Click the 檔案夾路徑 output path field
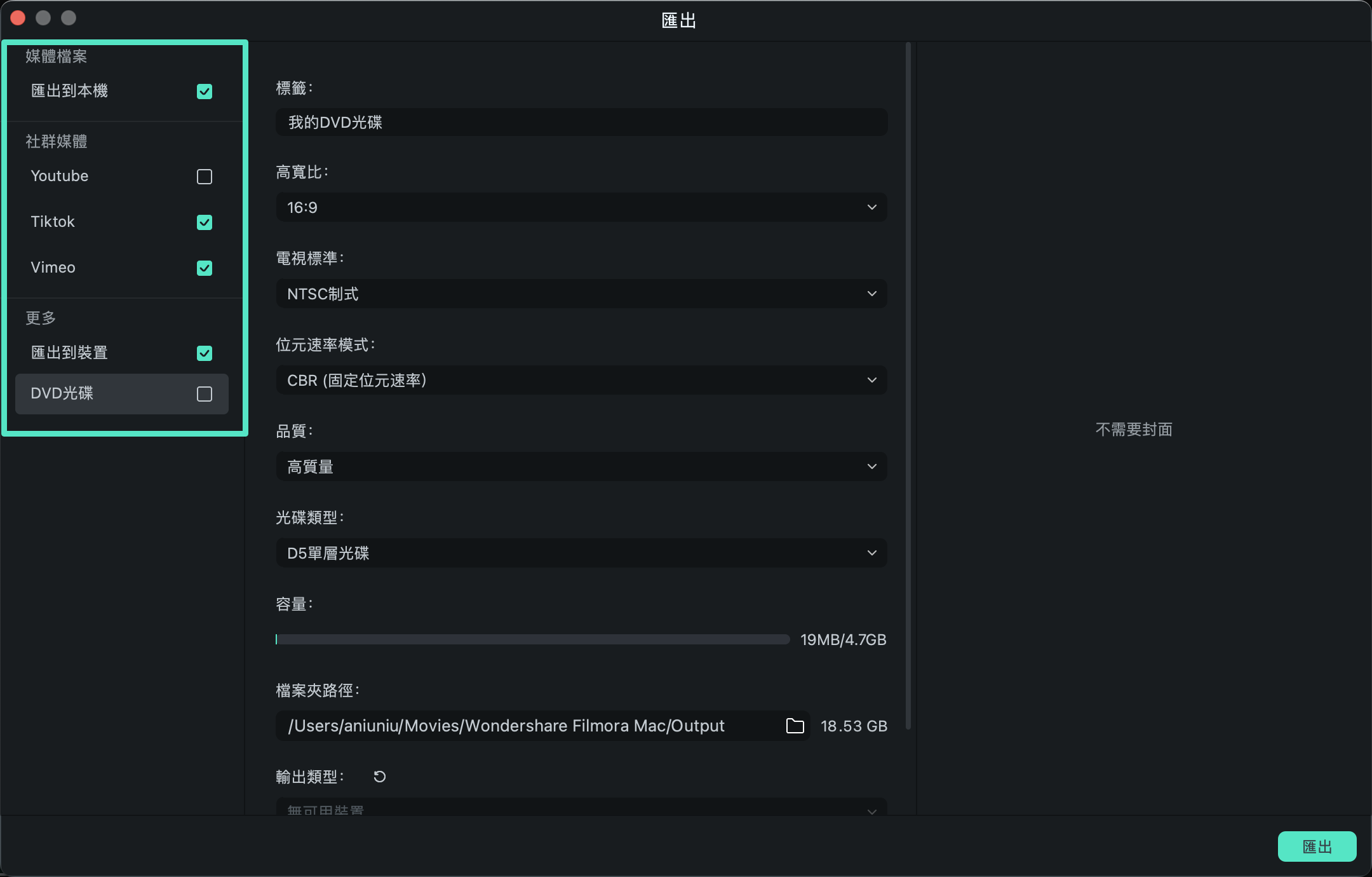 pyautogui.click(x=542, y=726)
